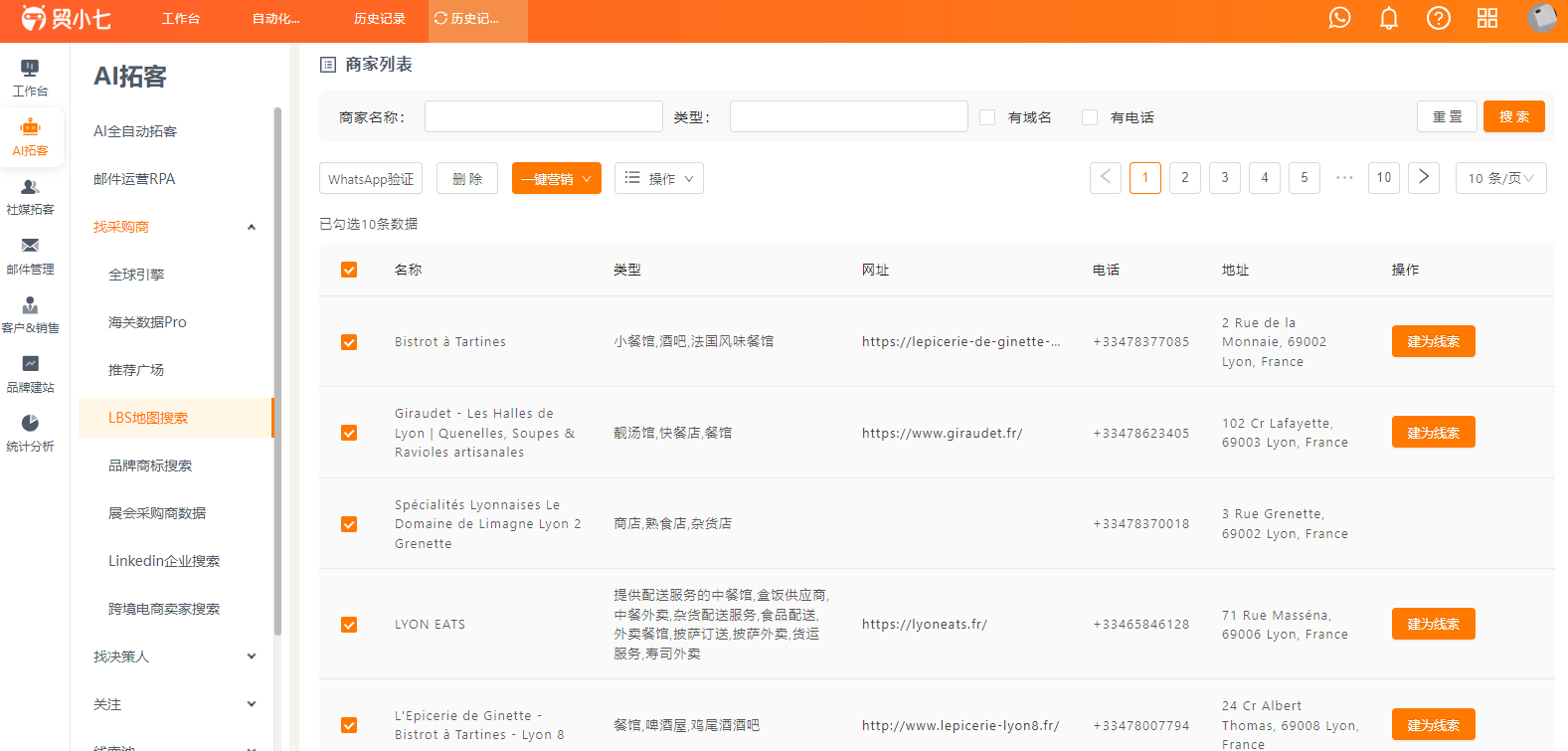1568x751 pixels.
Task: Open 全球引擎 submenu item
Action: (136, 275)
